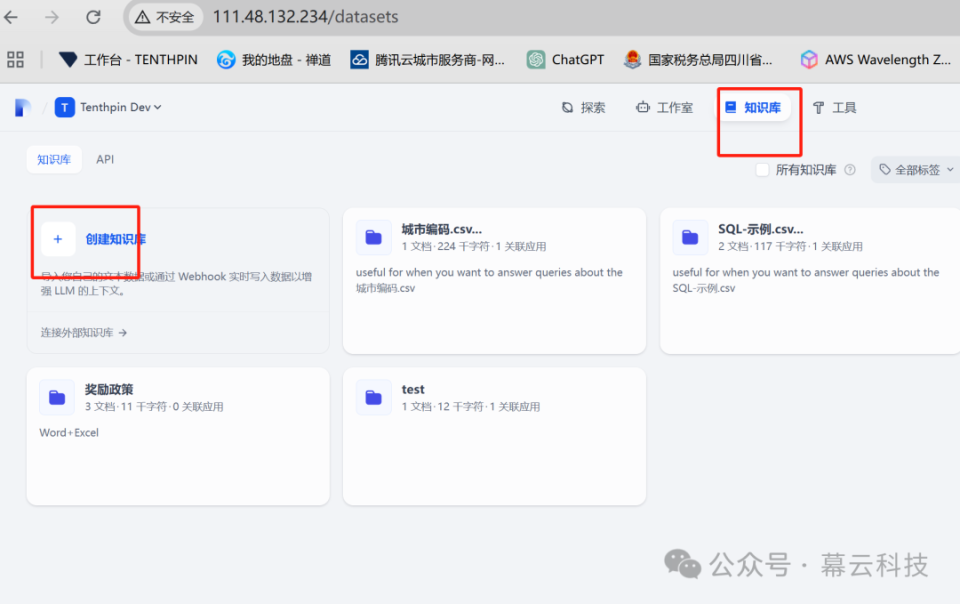Enable the 所有知识库 checkbox

pos(760,170)
